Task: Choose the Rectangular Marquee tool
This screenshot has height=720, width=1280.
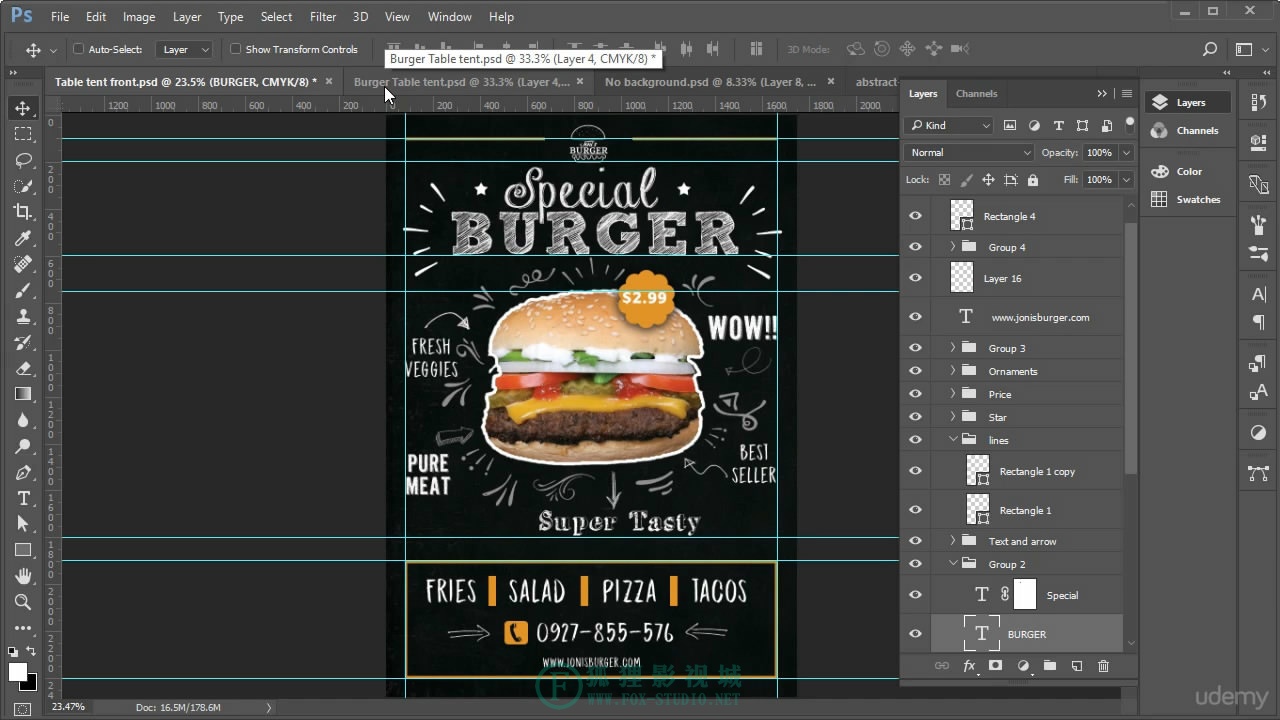Action: click(x=23, y=134)
